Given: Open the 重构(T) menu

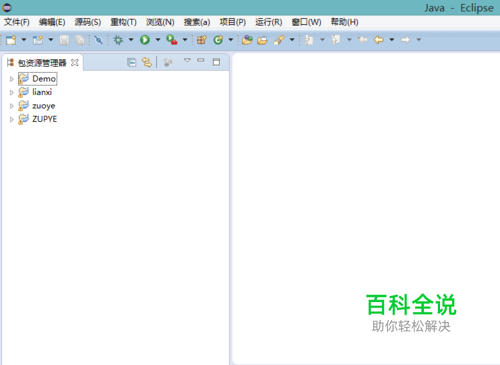Looking at the screenshot, I should 124,22.
